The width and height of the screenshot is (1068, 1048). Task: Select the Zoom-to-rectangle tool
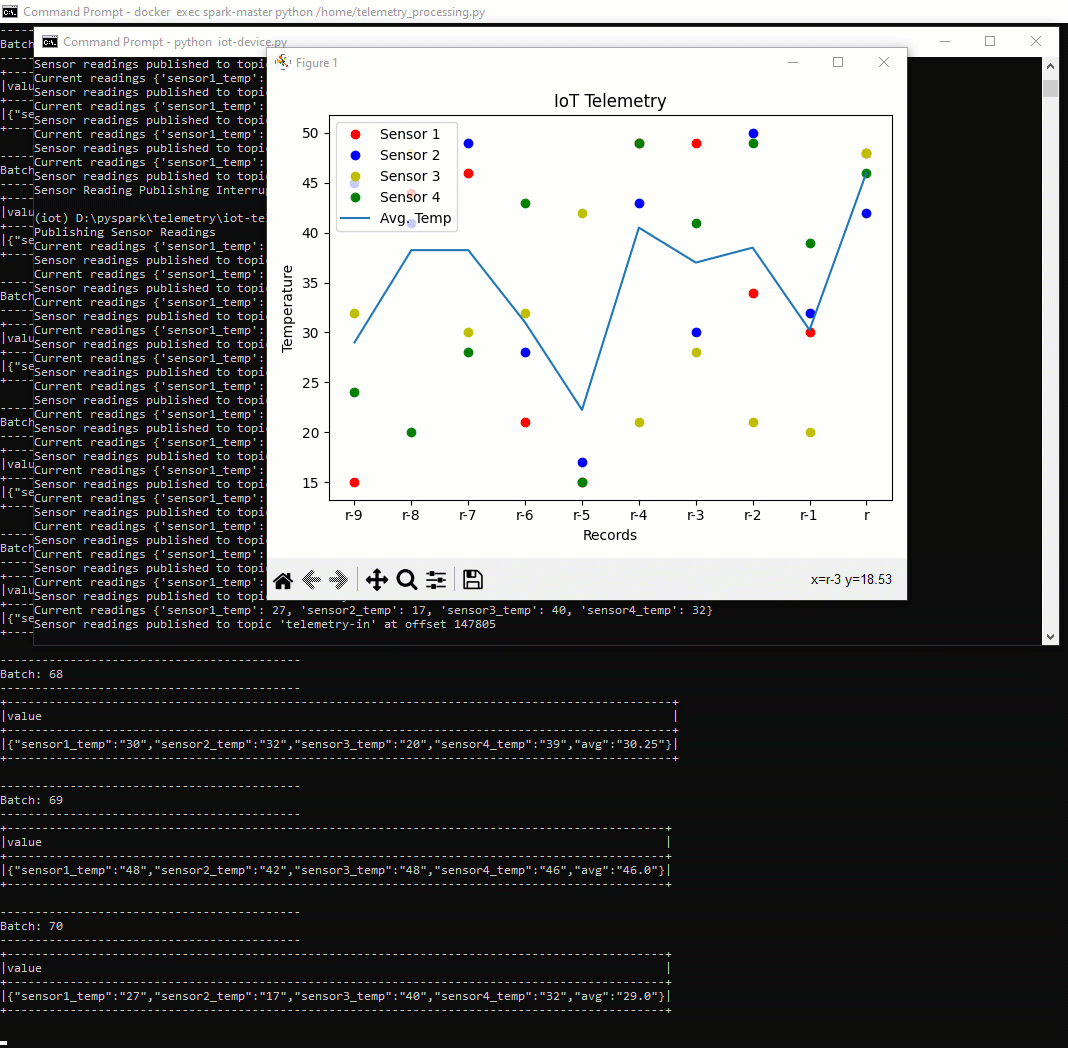coord(406,579)
